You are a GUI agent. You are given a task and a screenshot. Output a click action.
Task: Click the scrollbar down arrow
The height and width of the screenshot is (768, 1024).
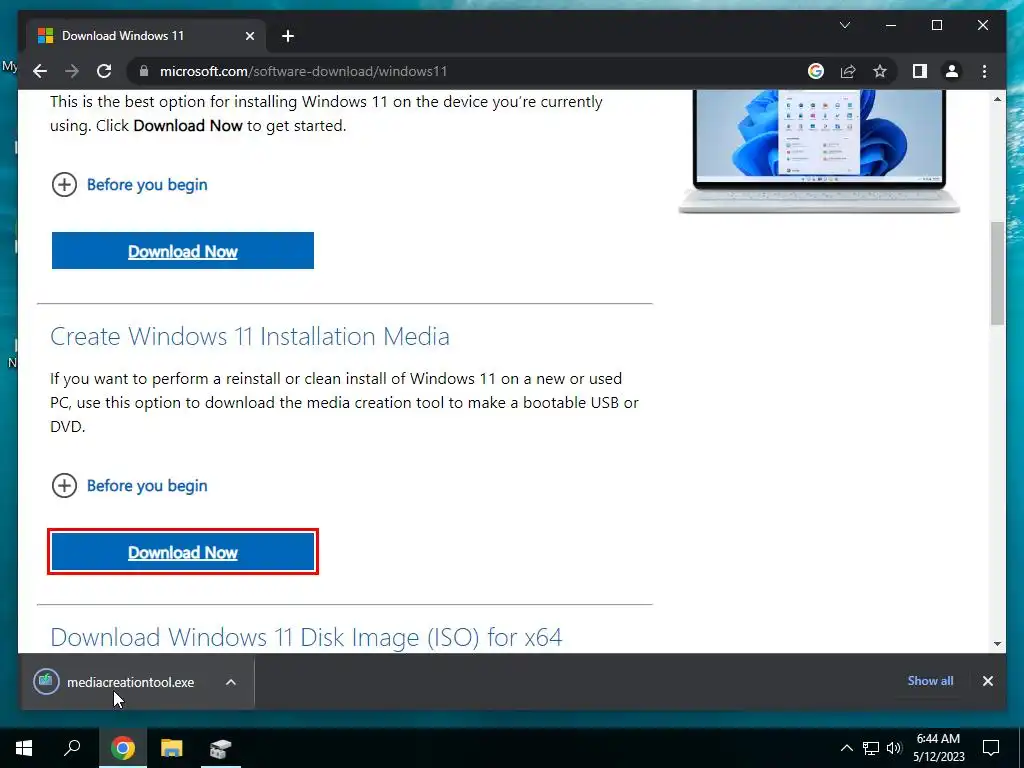[x=997, y=643]
